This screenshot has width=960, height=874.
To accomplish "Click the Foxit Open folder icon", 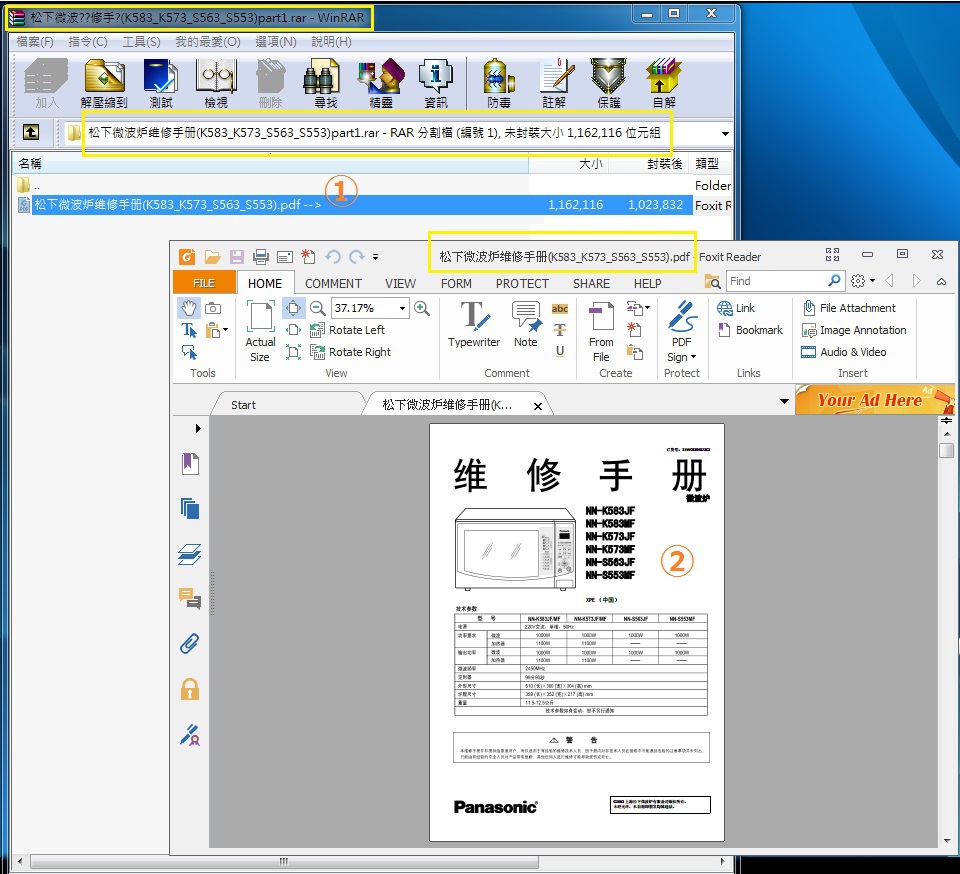I will pyautogui.click(x=212, y=256).
